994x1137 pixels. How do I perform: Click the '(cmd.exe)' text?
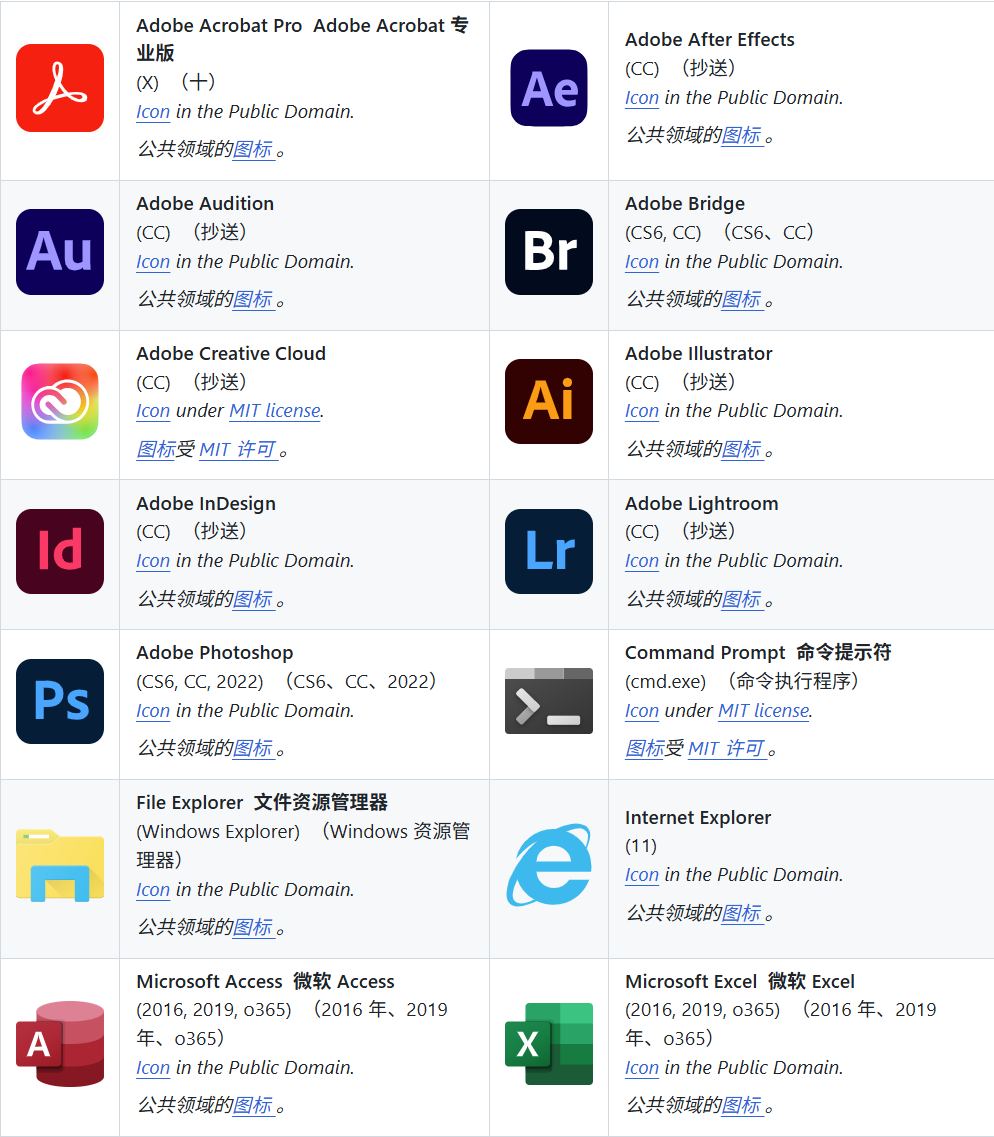tap(666, 682)
